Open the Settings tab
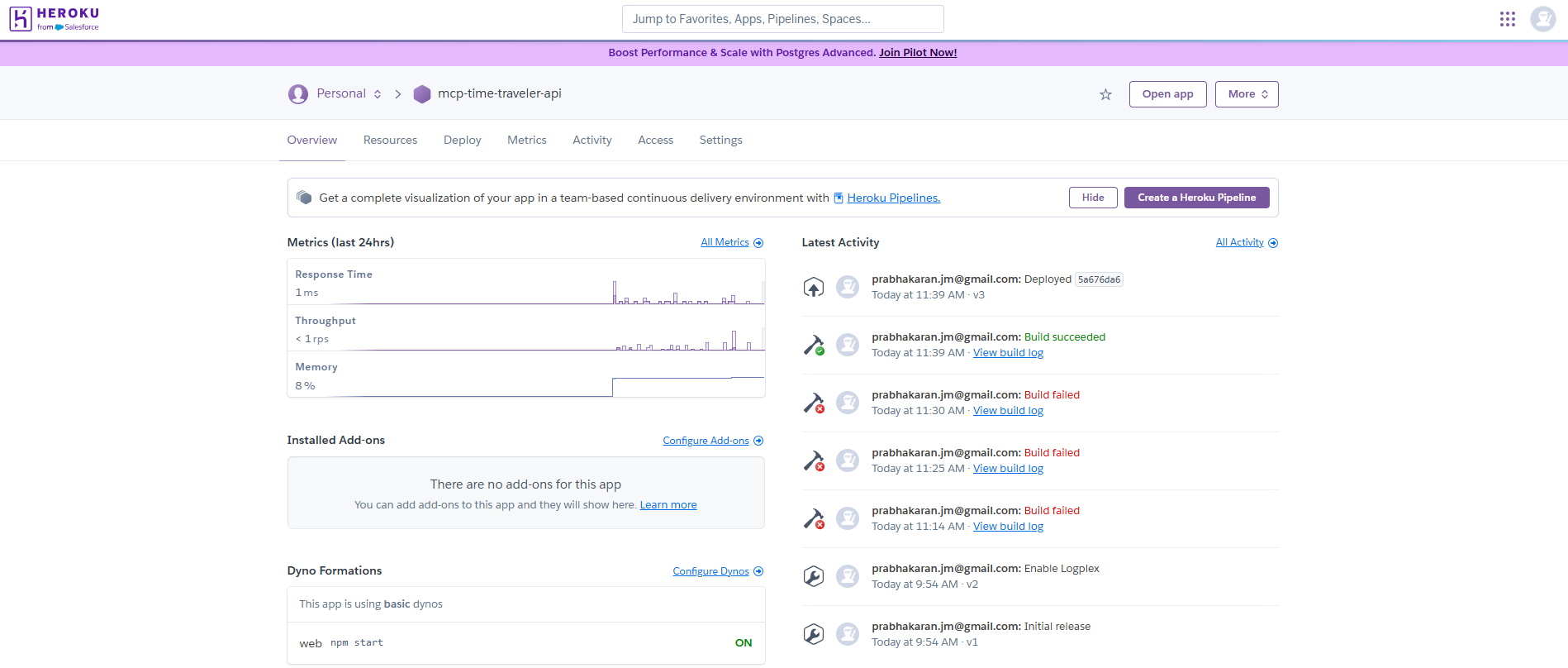The image size is (1568, 668). coord(721,141)
